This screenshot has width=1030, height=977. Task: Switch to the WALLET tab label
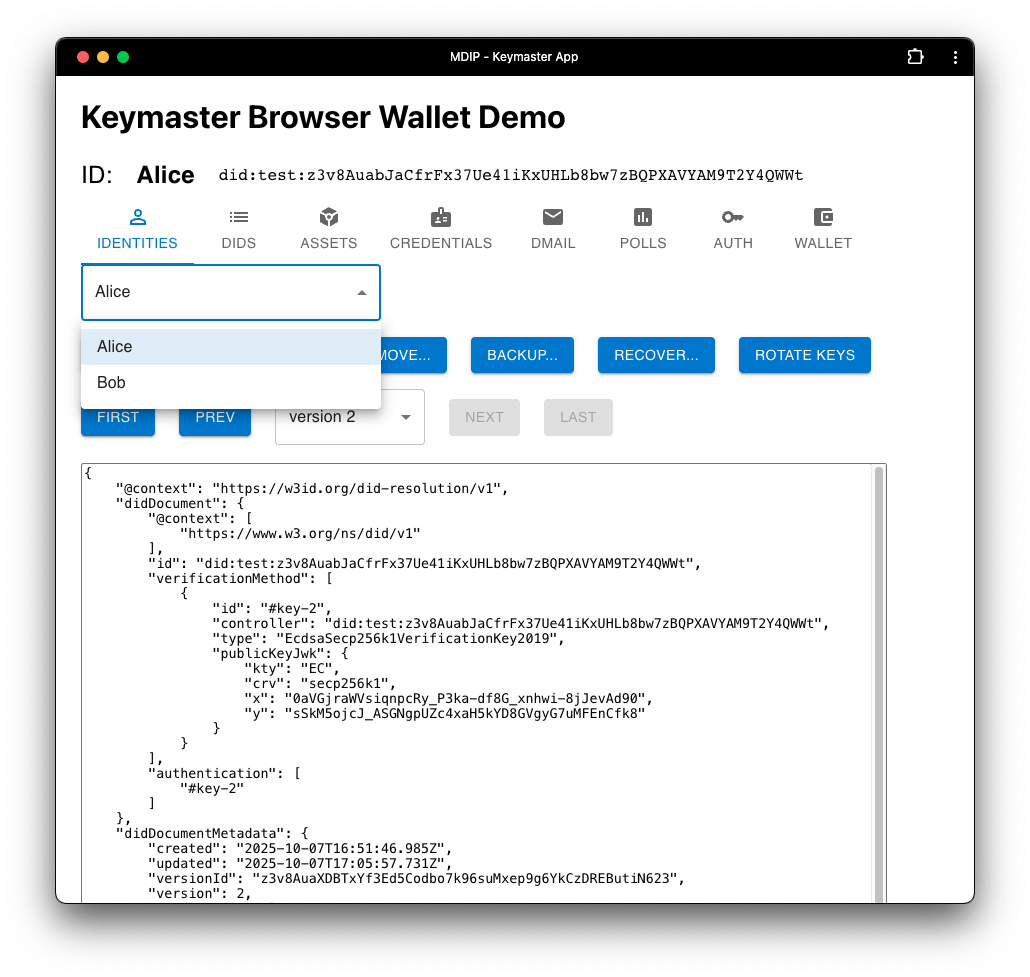tap(823, 243)
